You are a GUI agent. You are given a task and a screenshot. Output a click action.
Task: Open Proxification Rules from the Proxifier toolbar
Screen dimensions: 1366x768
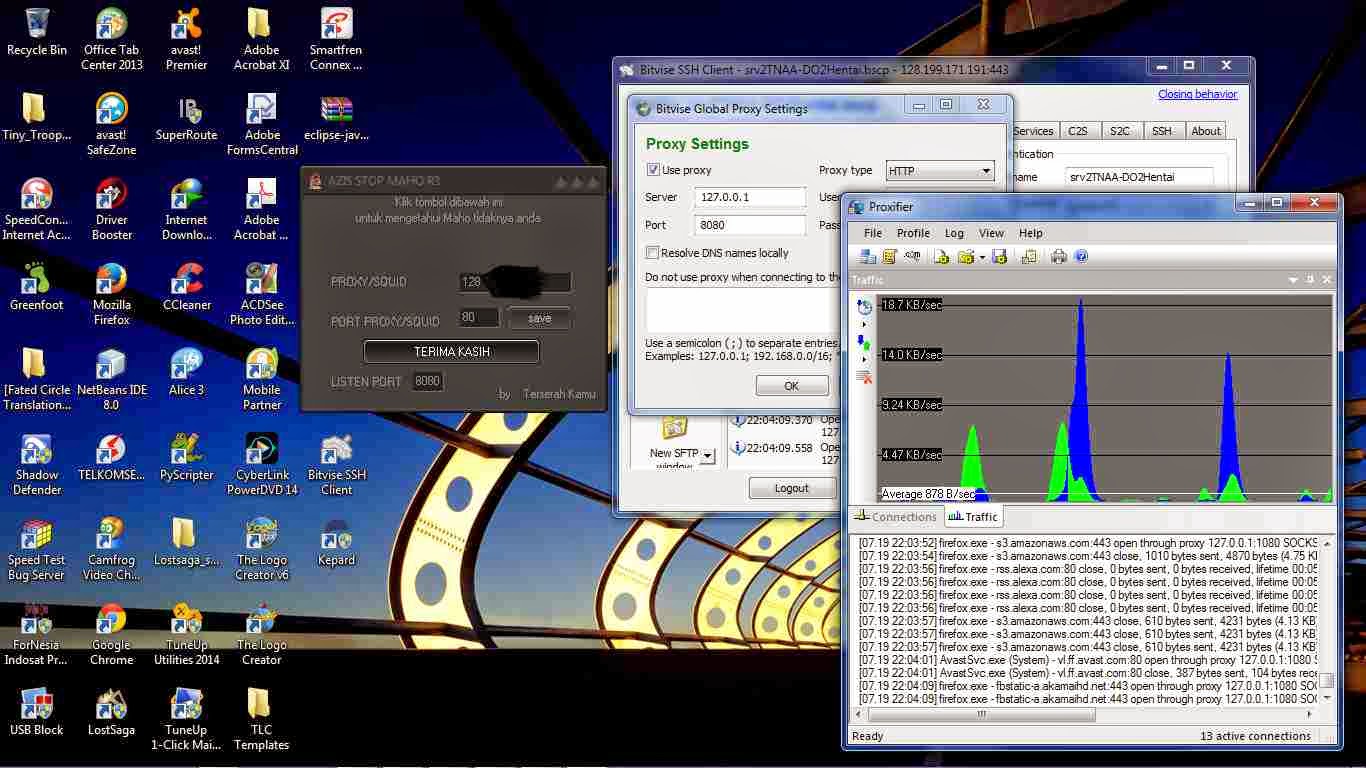tap(889, 257)
